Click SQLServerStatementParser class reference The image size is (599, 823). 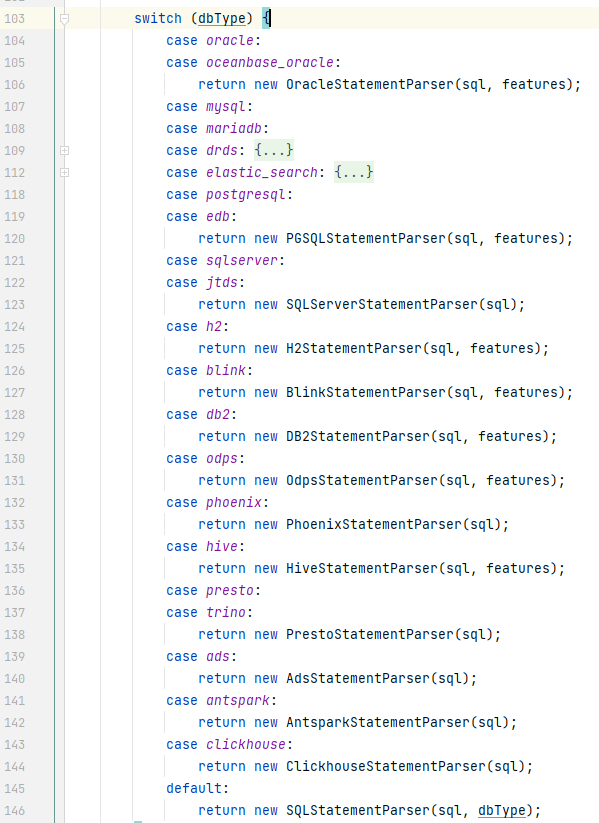pyautogui.click(x=382, y=304)
